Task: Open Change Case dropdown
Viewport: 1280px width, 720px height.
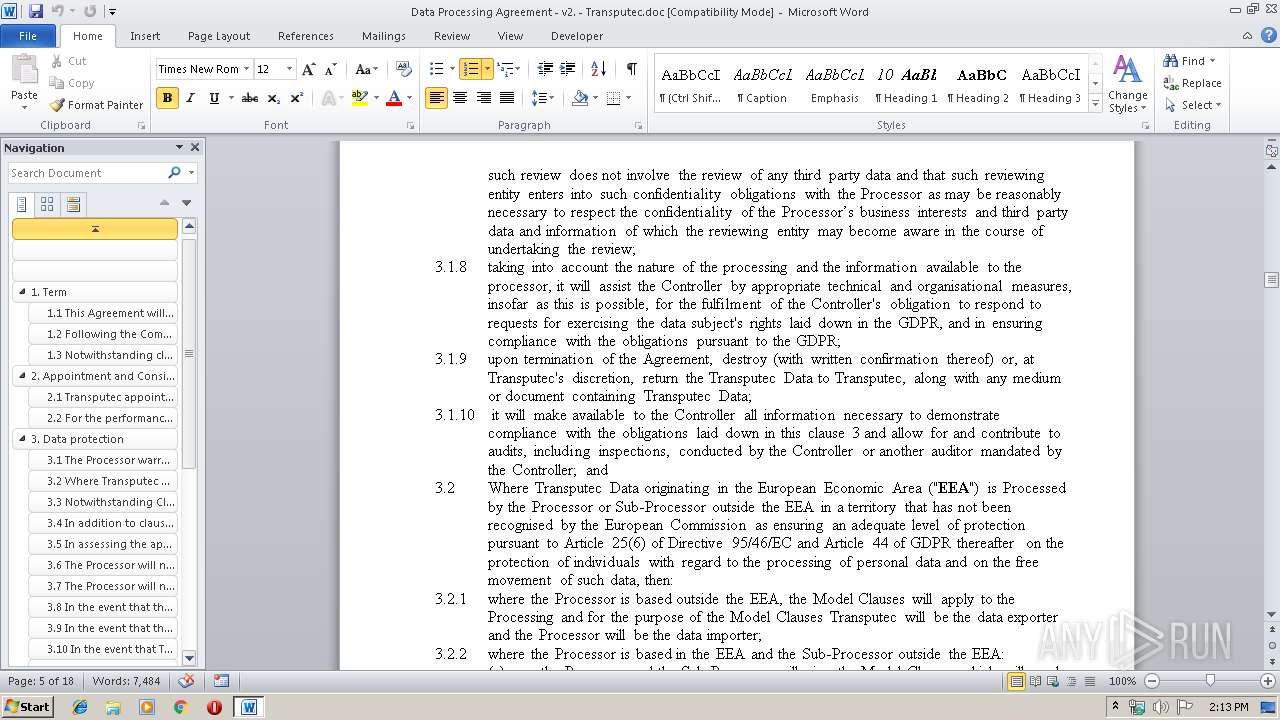Action: click(366, 69)
